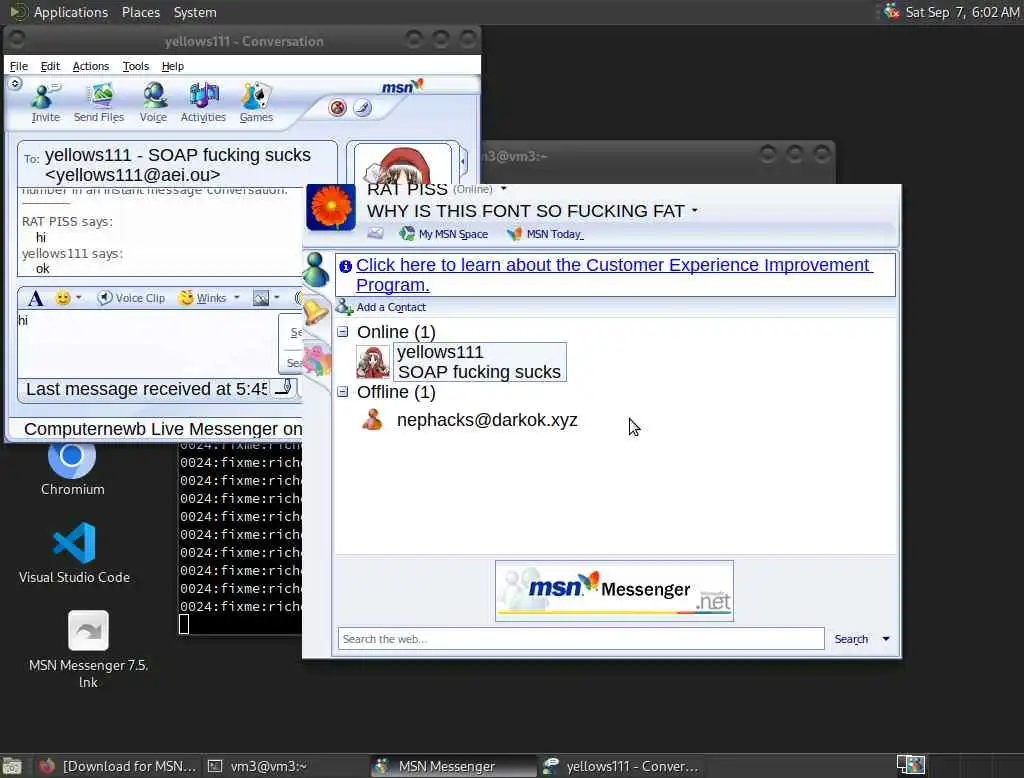Launch Games from conversation toolbar

[x=256, y=103]
